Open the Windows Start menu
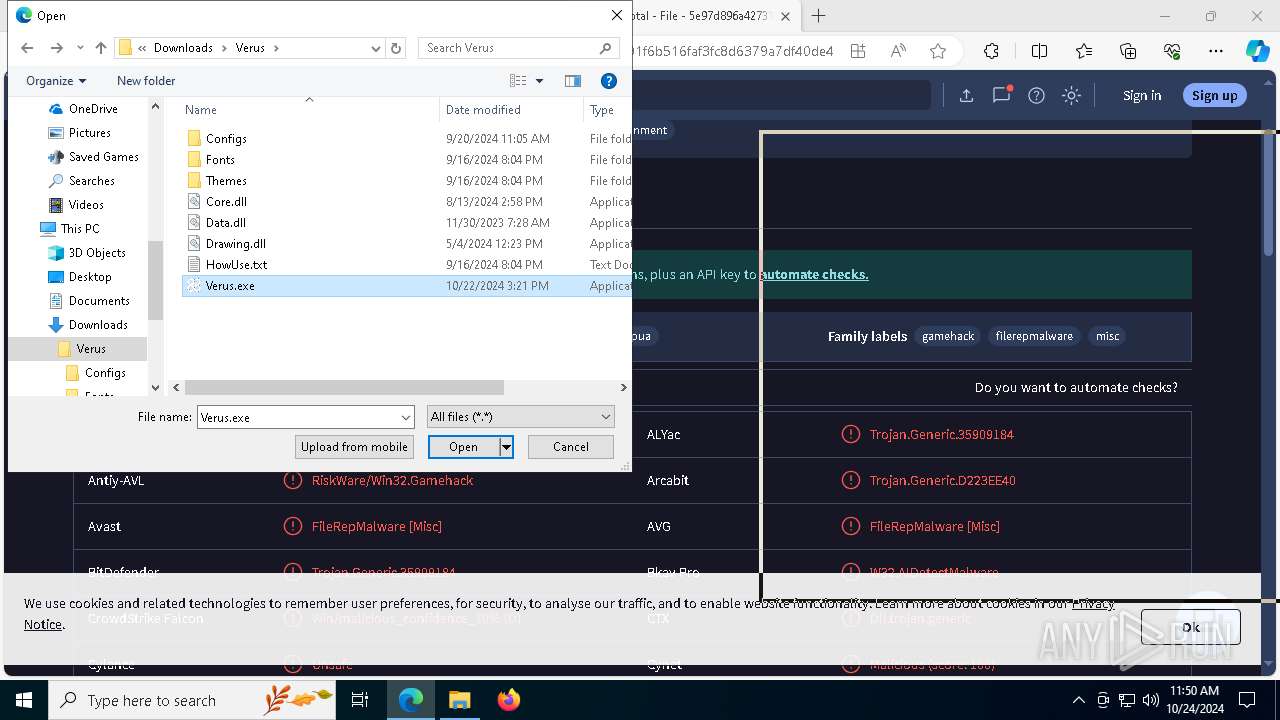The image size is (1280, 720). pyautogui.click(x=24, y=700)
